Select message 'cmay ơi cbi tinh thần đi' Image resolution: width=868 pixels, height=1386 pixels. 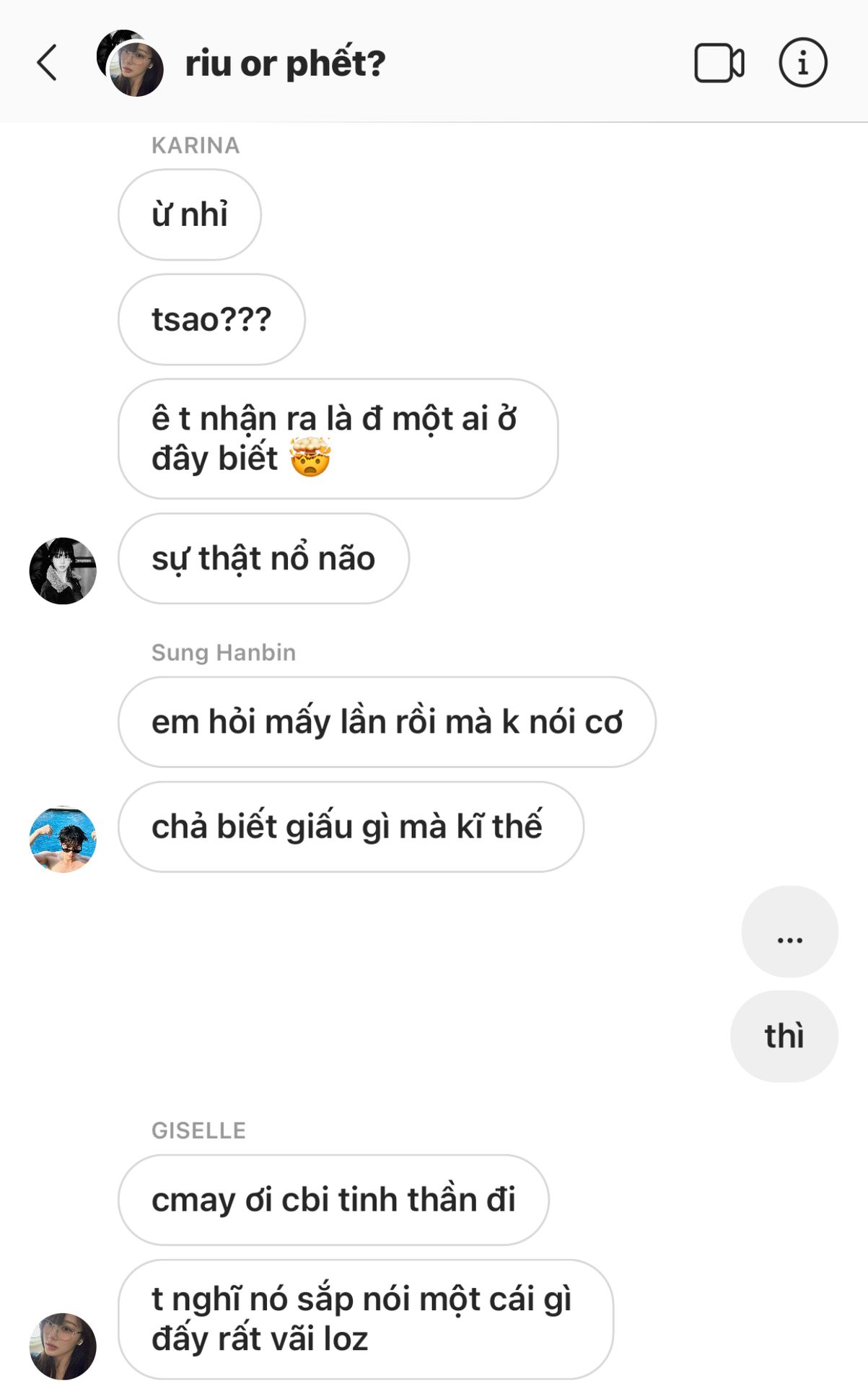click(333, 1200)
